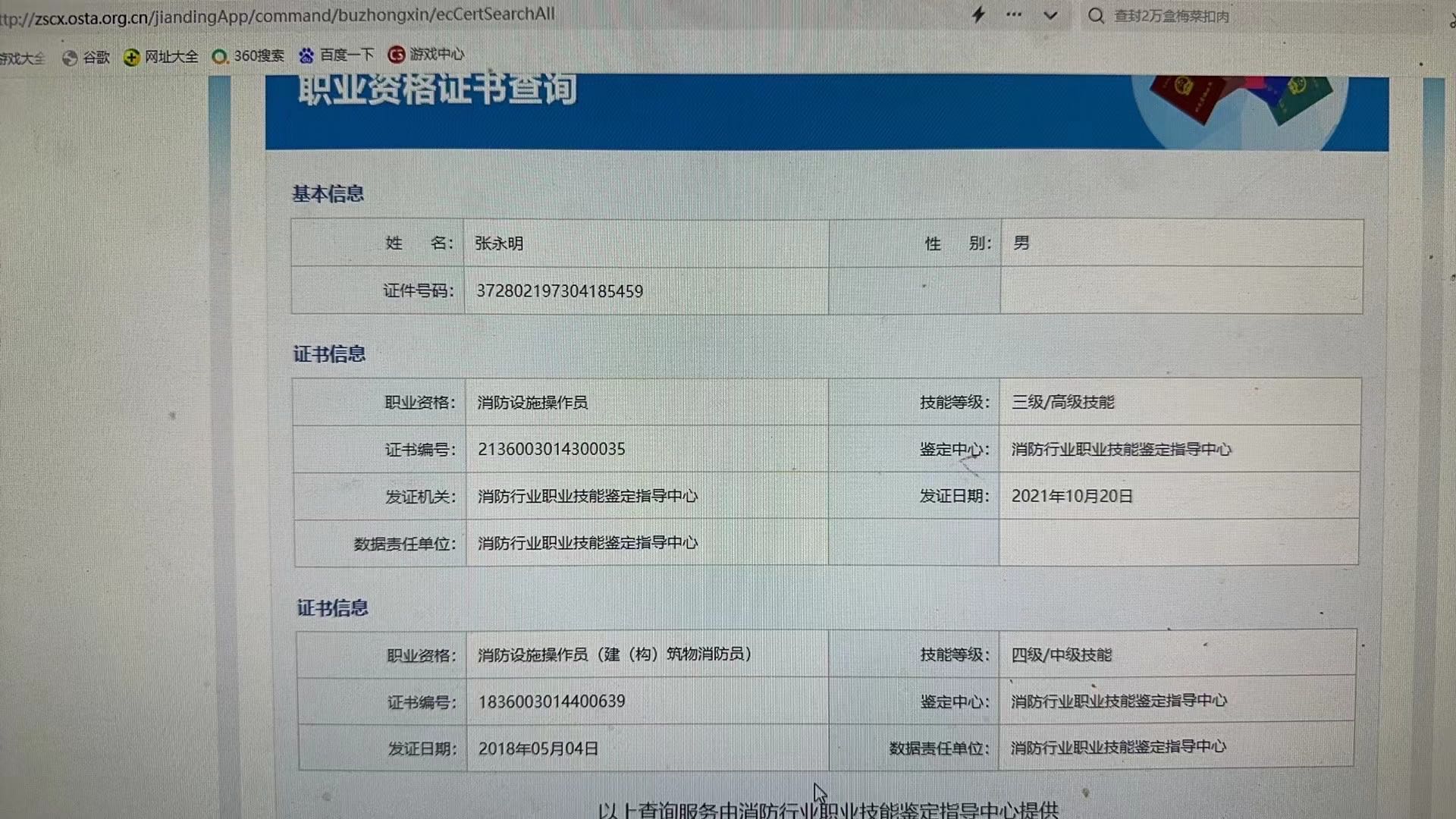The image size is (1456, 819).
Task: Open the 谷歌 bookmark globe icon
Action: coord(70,58)
